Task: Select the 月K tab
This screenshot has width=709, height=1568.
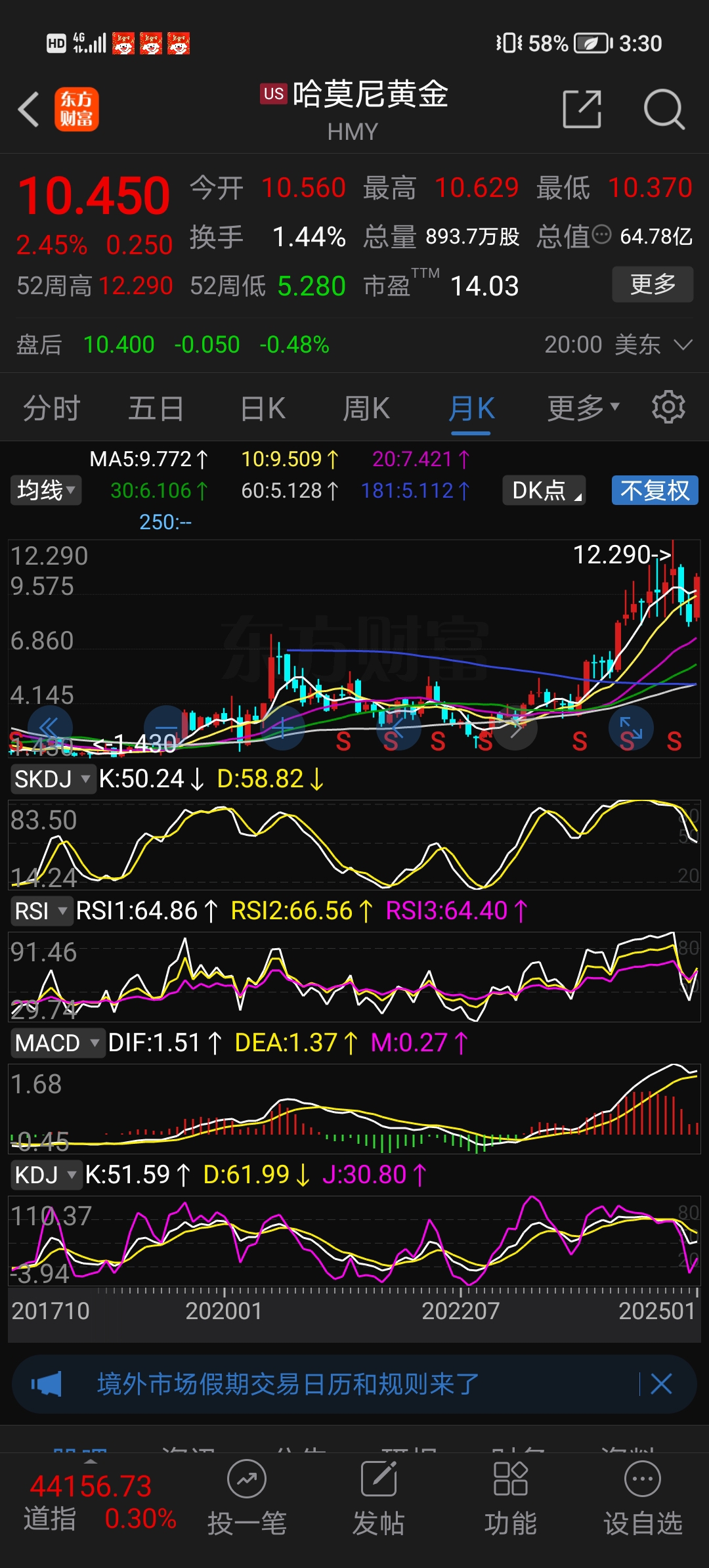Action: (x=471, y=408)
